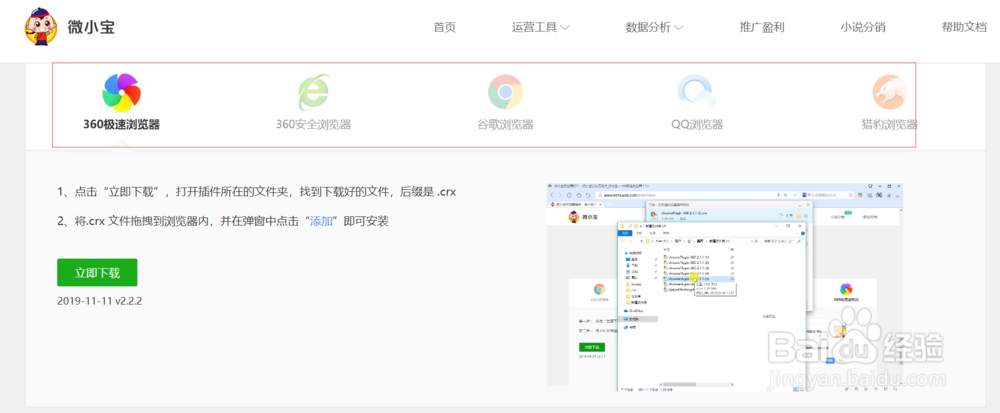Screen dimensions: 1000x413
Task: Switch to the 360安全浏览器 tab label
Action: (x=313, y=124)
